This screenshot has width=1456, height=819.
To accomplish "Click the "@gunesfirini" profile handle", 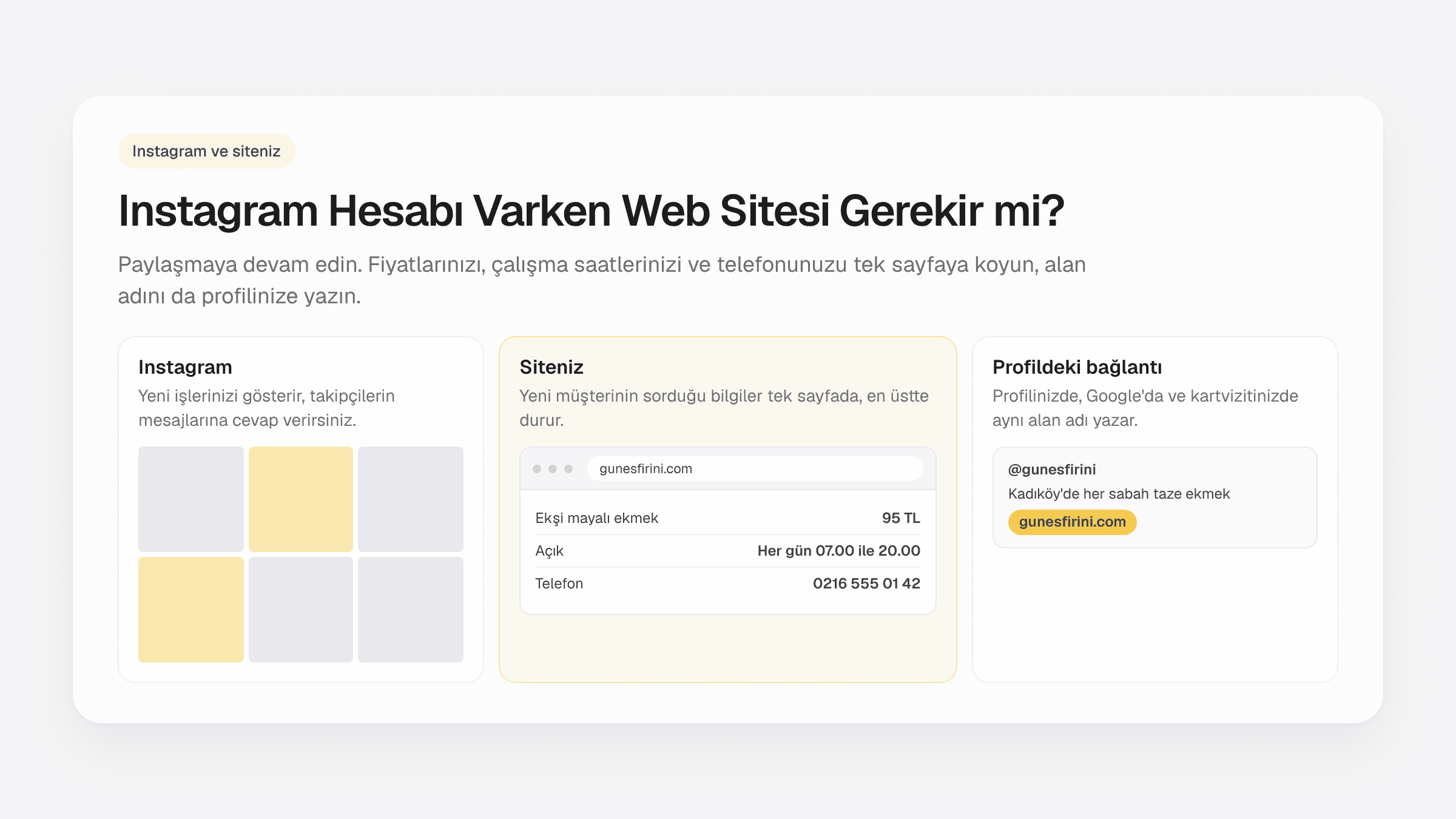I will [1052, 470].
